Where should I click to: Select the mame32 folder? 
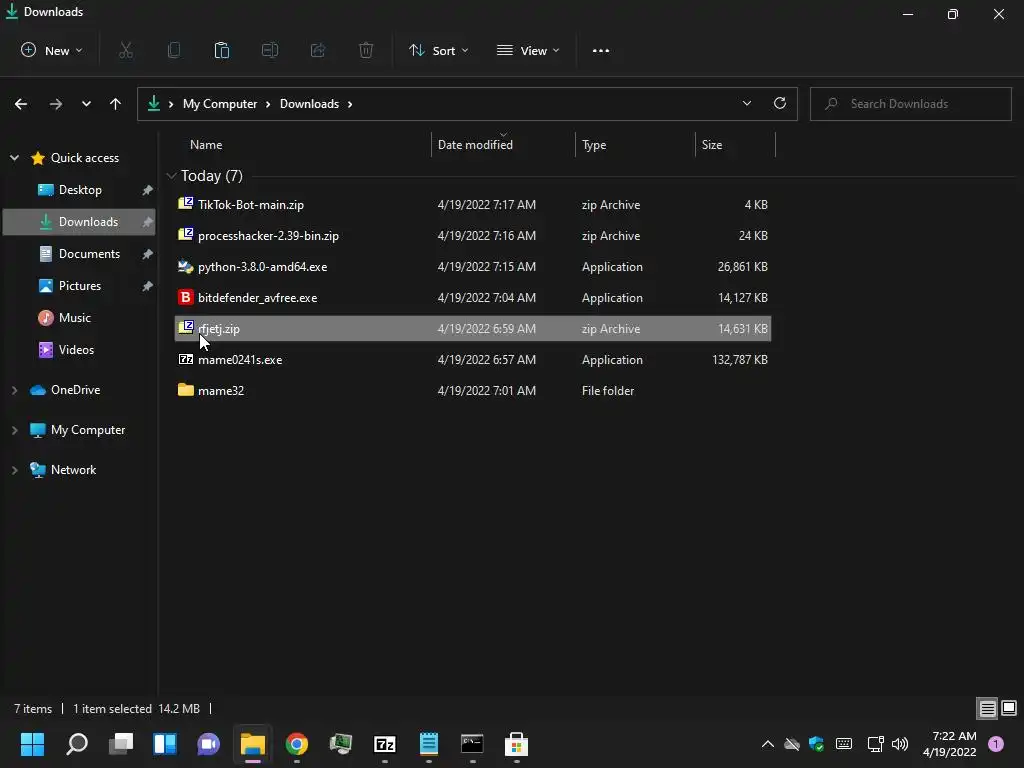(472, 391)
